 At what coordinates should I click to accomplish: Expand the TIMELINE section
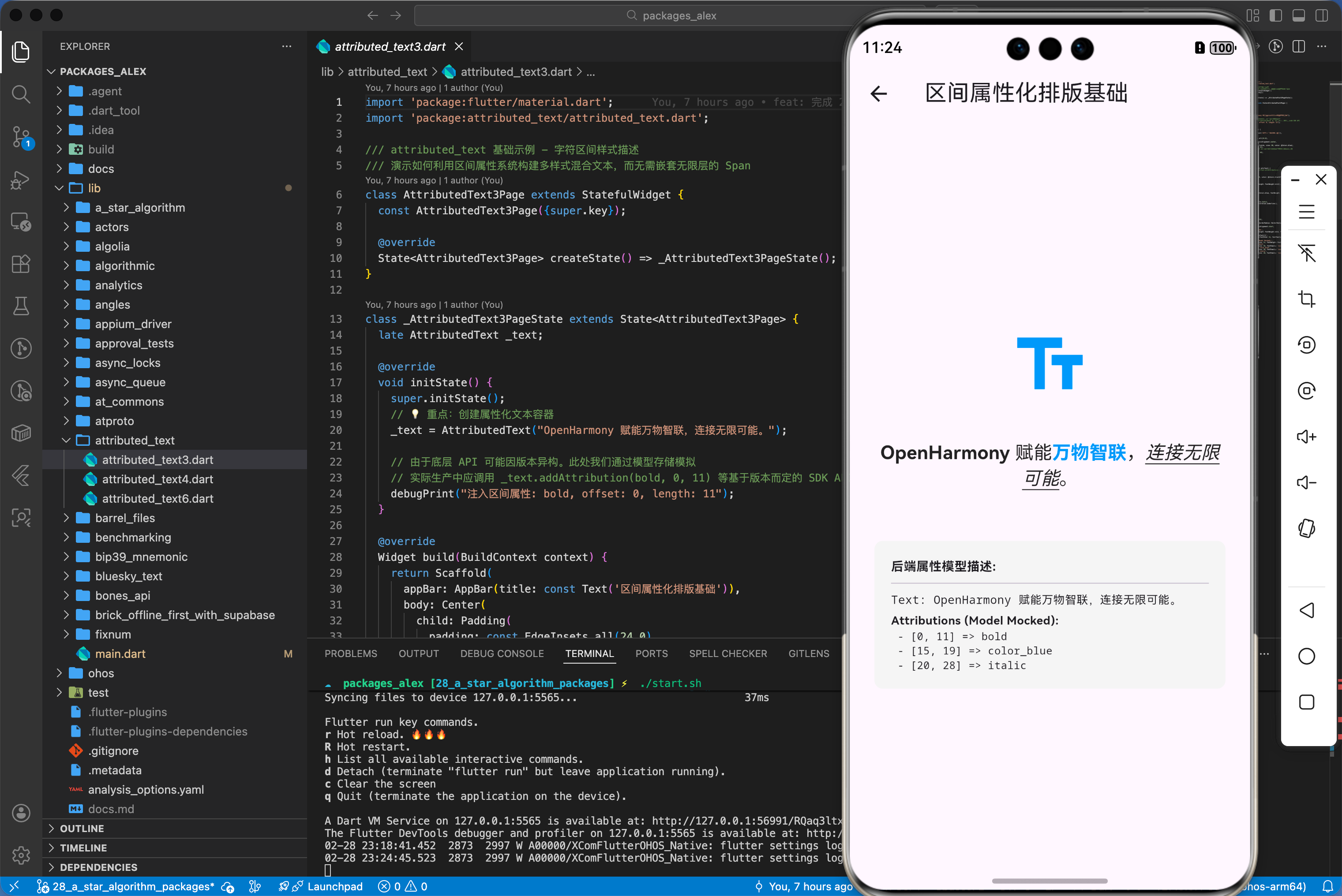pyautogui.click(x=83, y=847)
